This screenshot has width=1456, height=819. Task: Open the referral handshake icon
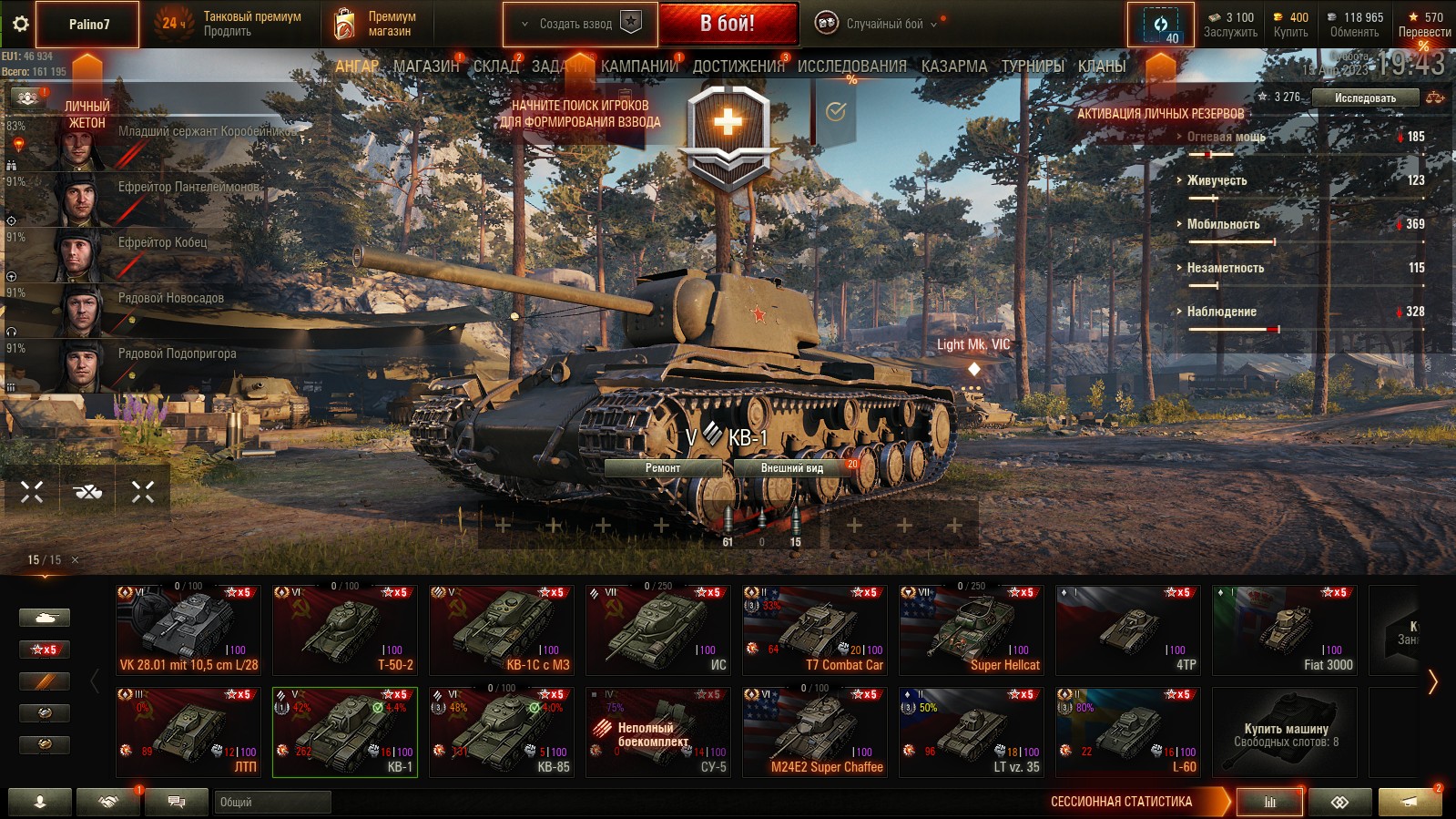tap(108, 802)
